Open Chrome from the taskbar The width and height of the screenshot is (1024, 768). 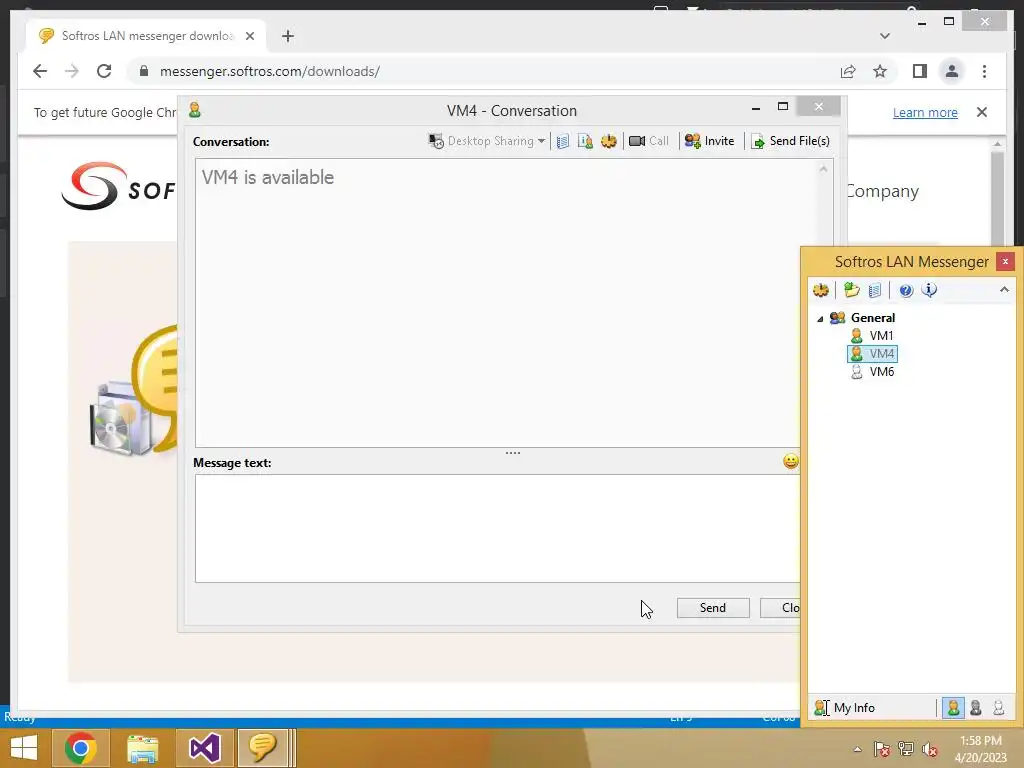pyautogui.click(x=80, y=748)
